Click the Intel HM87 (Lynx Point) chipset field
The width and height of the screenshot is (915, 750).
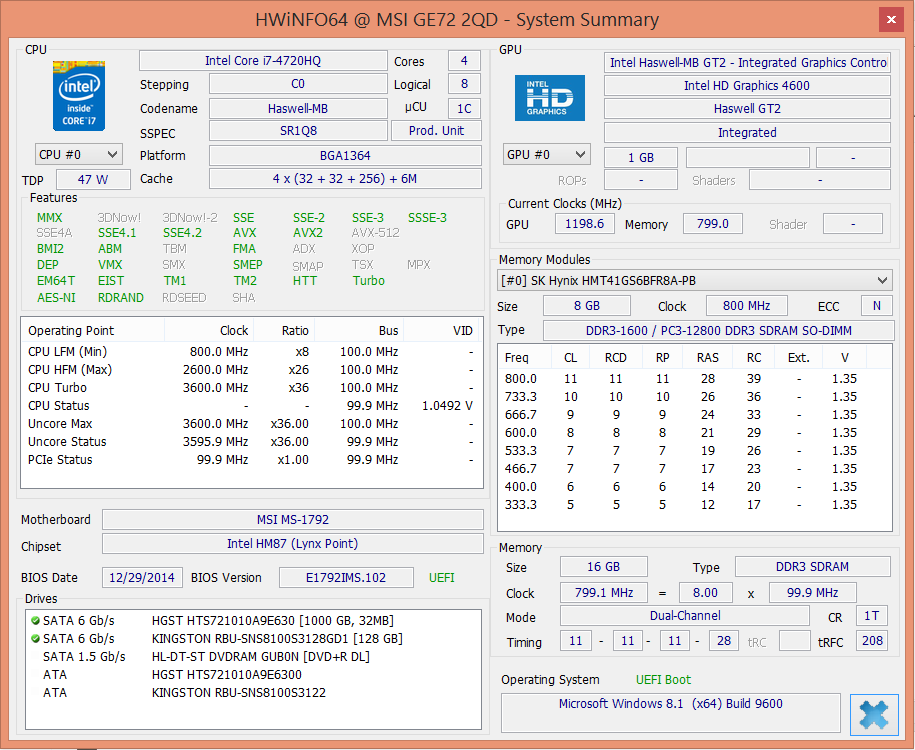tap(293, 544)
